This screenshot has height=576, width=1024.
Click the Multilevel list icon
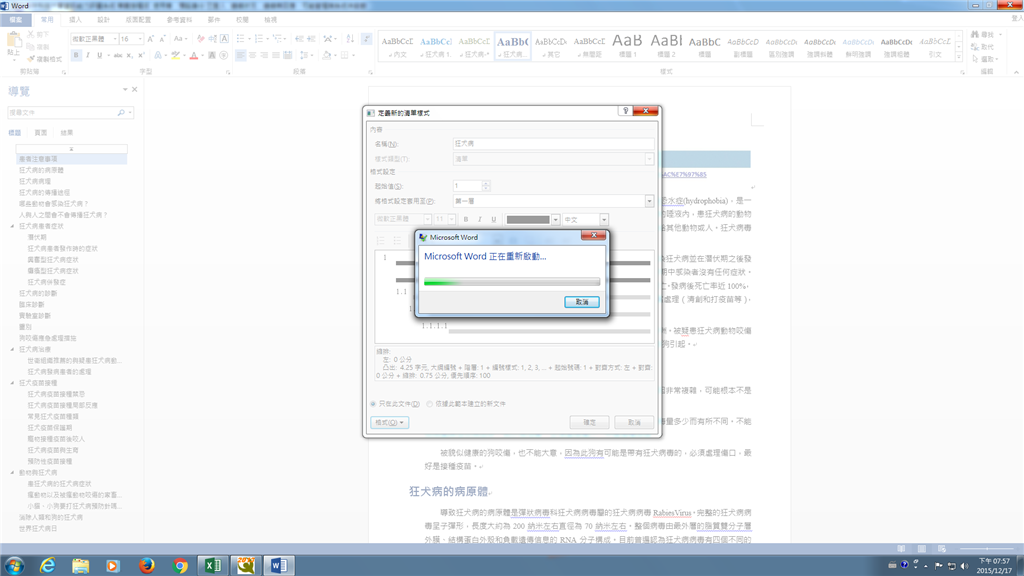(278, 39)
